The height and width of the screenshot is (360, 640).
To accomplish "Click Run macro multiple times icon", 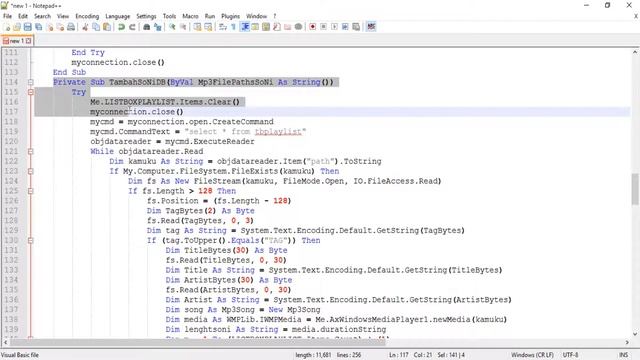I will 345,27.
